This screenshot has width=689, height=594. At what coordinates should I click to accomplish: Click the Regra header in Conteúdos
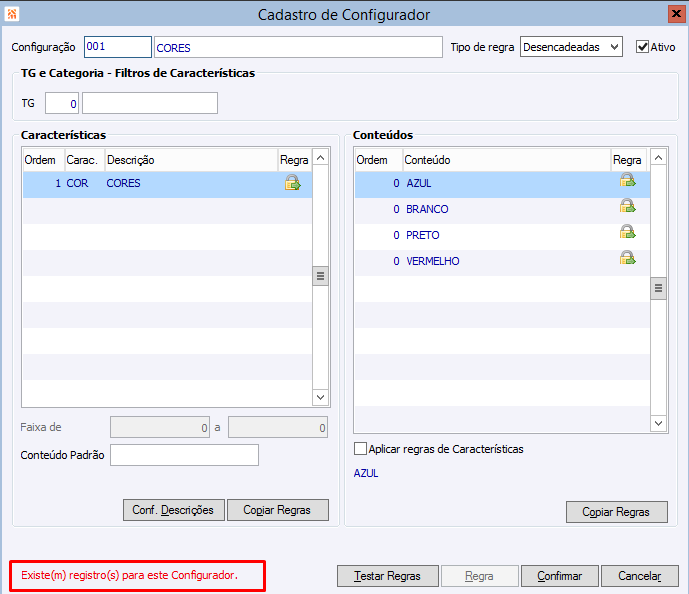point(629,160)
